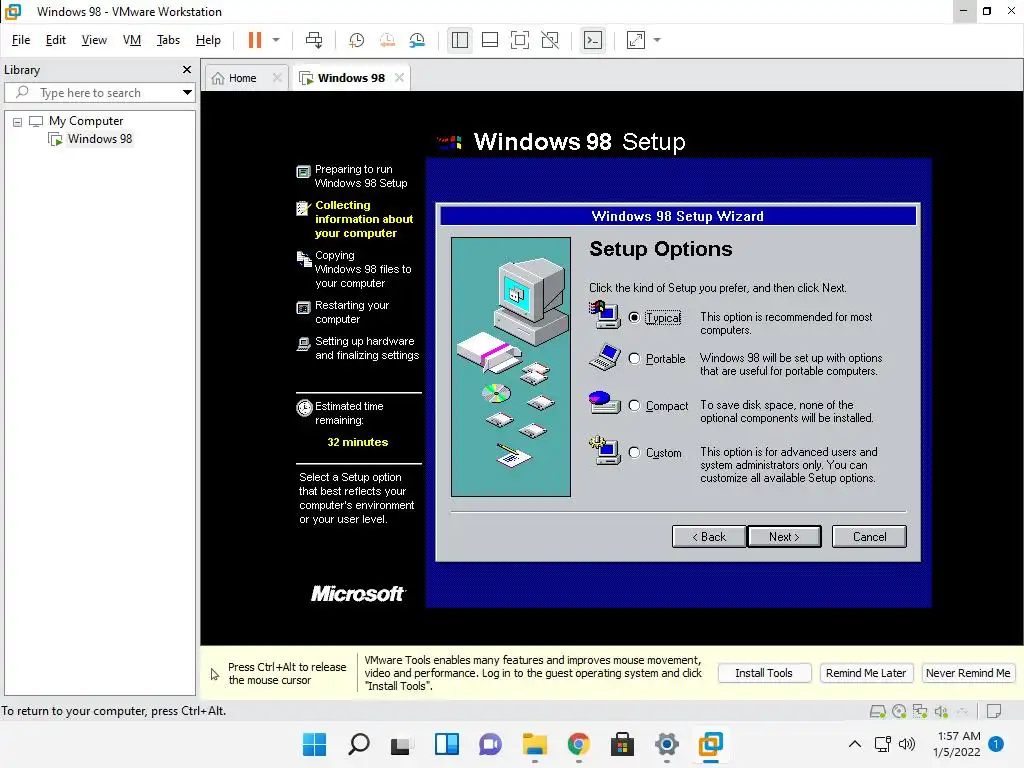This screenshot has height=768, width=1024.
Task: Open Google Chrome from the taskbar
Action: coord(579,744)
